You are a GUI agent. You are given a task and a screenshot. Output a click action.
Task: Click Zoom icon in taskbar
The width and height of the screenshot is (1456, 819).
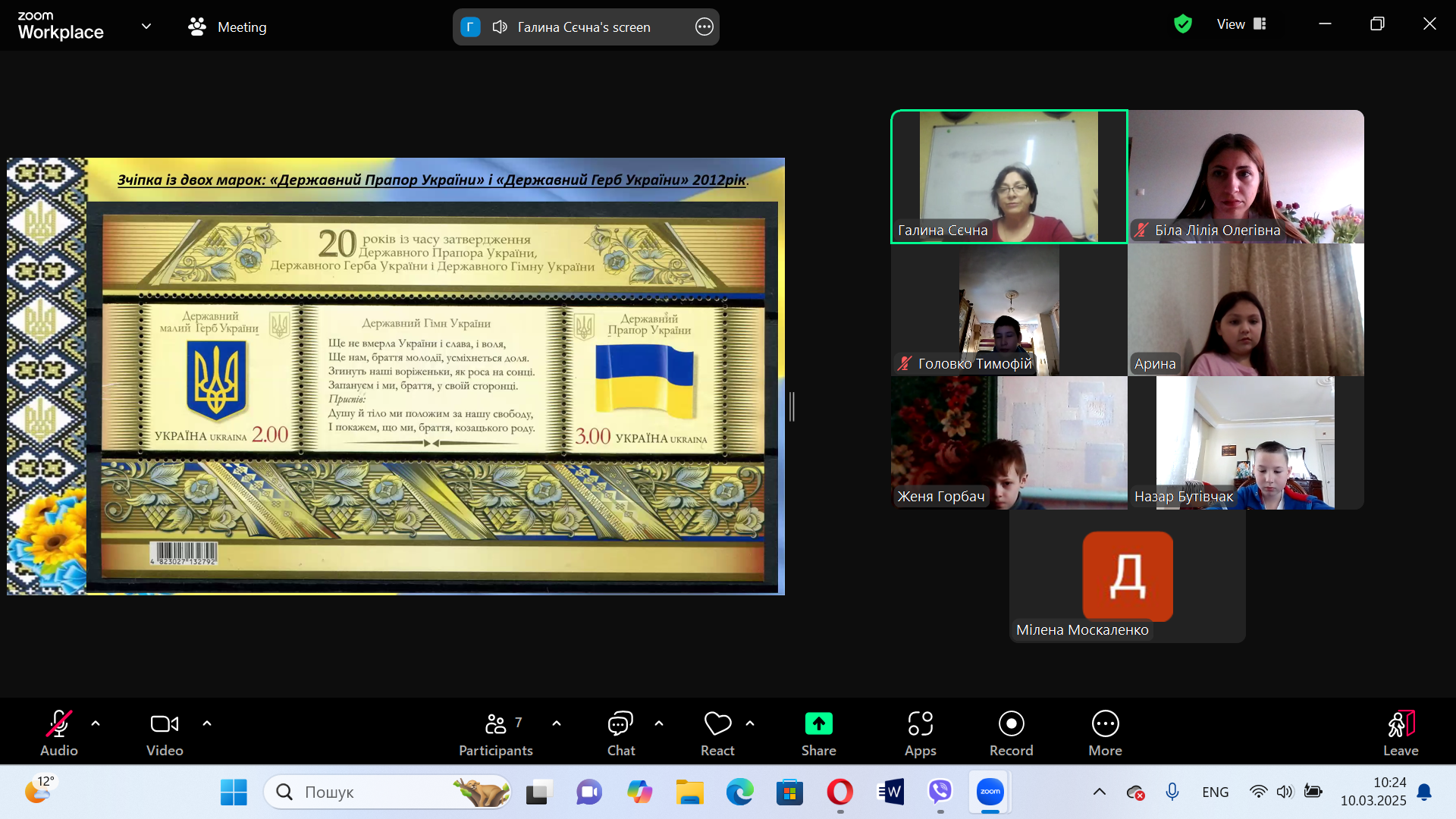click(x=990, y=792)
